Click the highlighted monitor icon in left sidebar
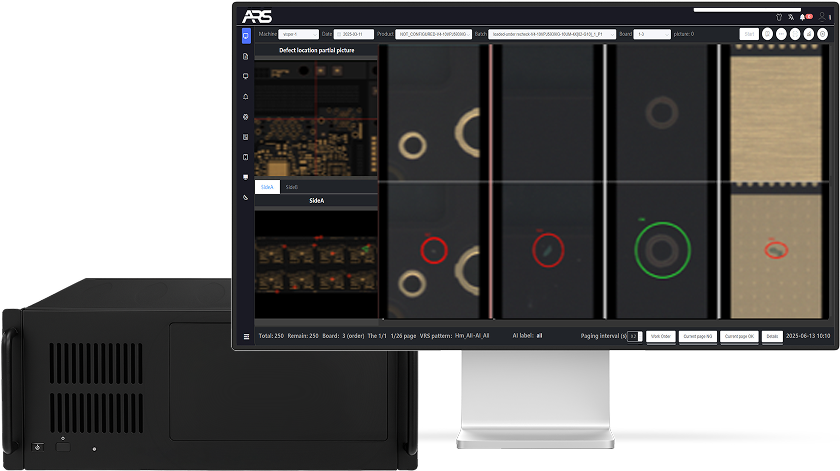This screenshot has height=471, width=840. point(246,36)
